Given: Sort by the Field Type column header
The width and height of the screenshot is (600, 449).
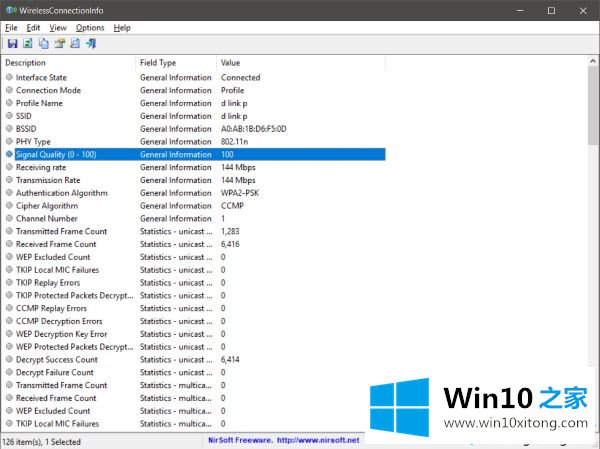Looking at the screenshot, I should coord(176,63).
